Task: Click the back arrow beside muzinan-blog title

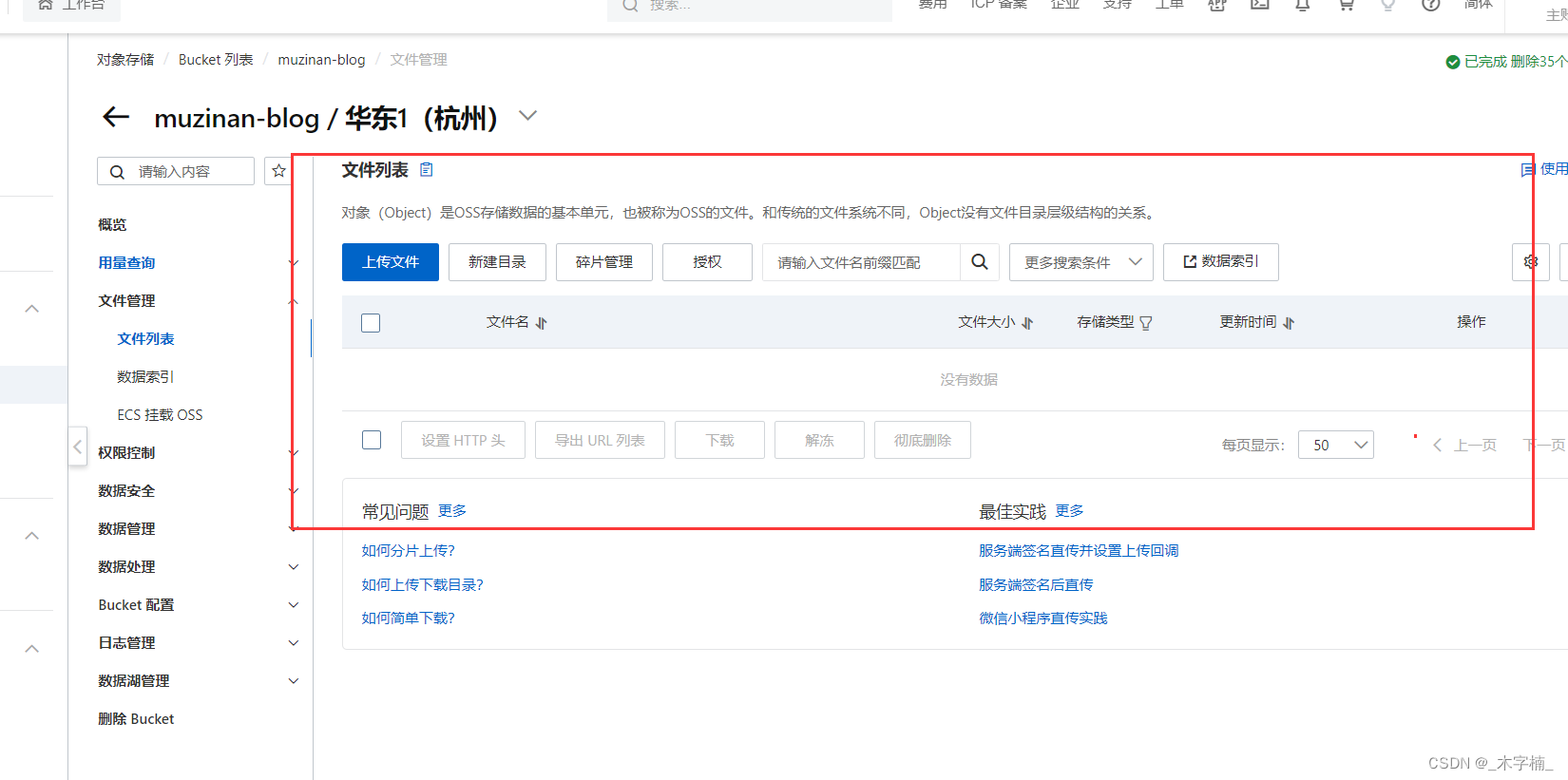Action: coord(116,117)
